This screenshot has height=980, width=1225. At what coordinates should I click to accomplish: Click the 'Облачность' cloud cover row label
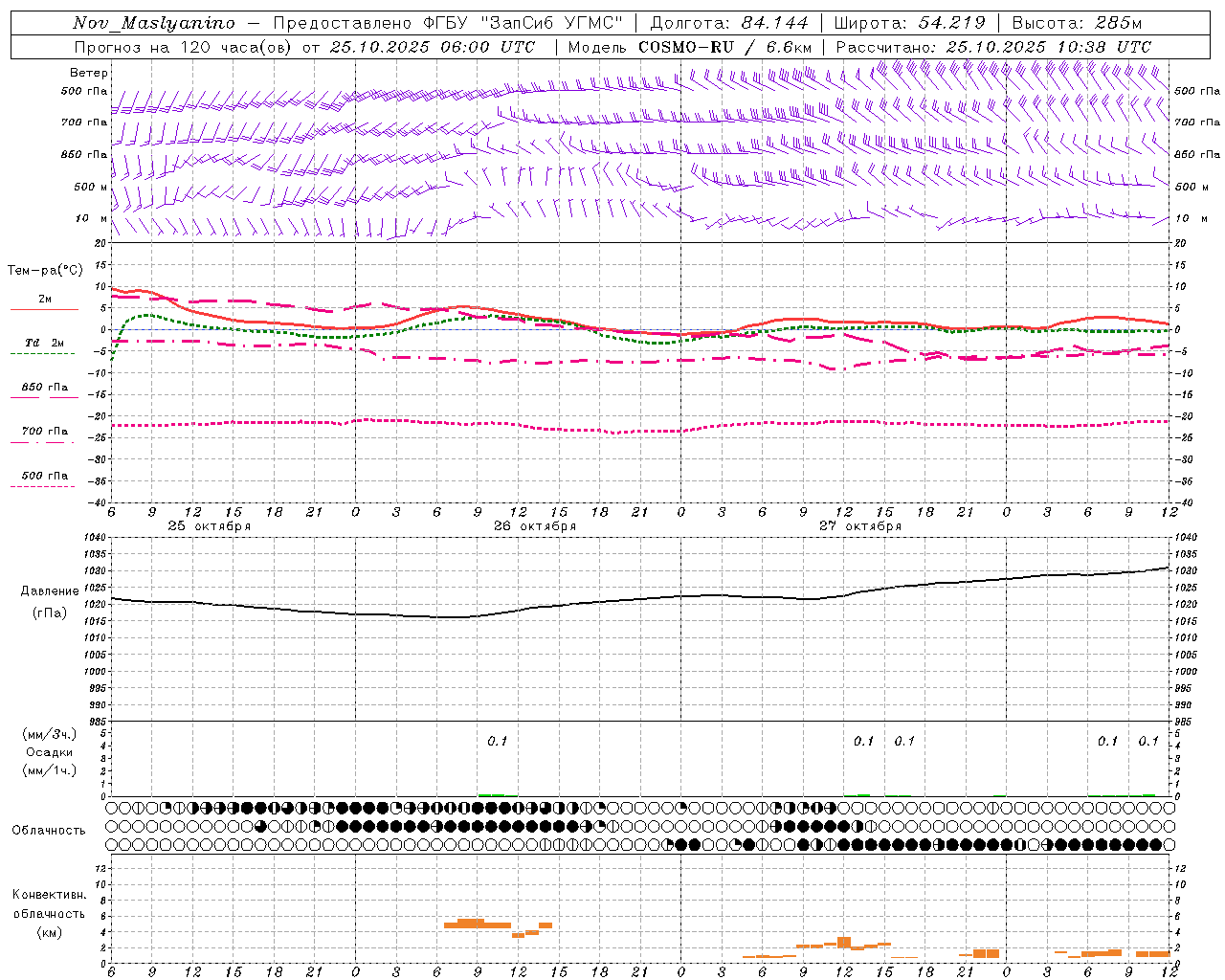pos(49,831)
